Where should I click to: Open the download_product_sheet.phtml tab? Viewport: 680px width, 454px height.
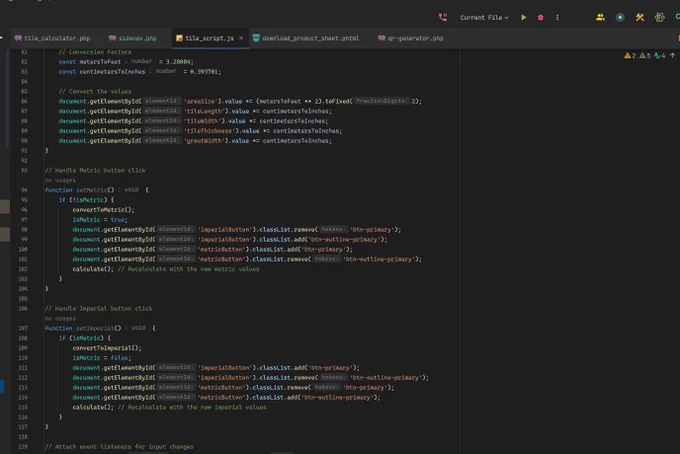306,38
